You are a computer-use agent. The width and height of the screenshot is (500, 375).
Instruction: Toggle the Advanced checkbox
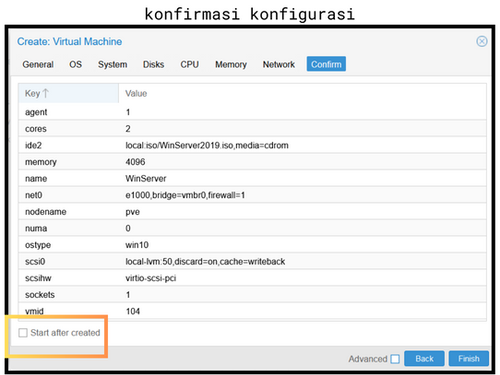pos(395,359)
